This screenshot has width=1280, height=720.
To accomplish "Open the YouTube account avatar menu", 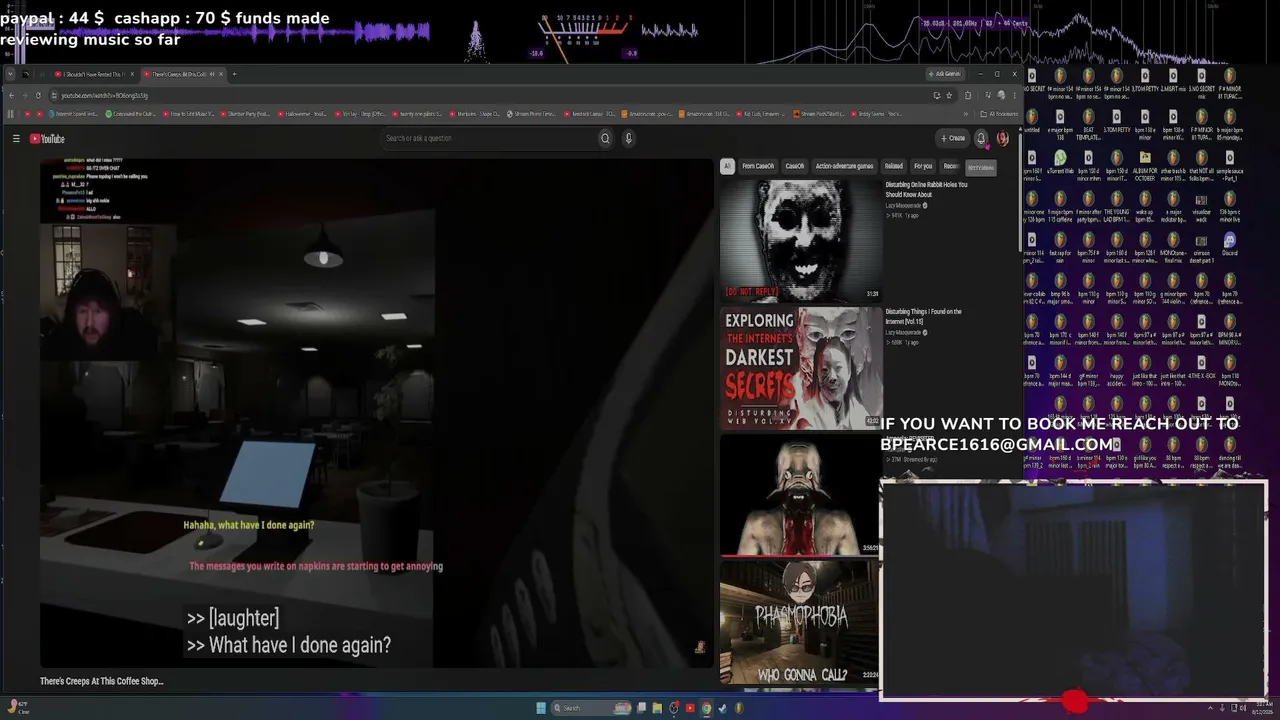I will [1002, 138].
